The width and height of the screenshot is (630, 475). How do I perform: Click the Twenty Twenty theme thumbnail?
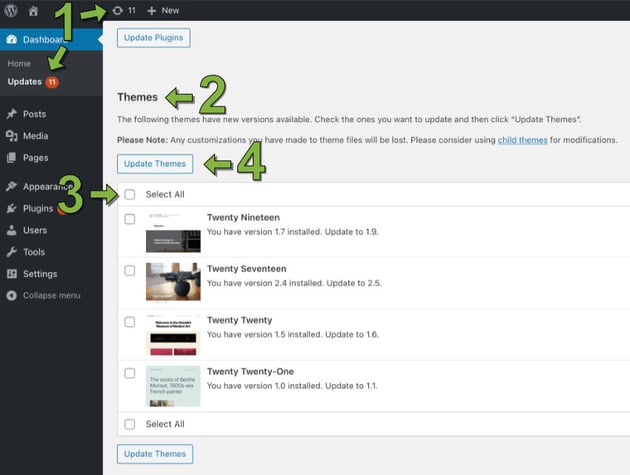coord(173,336)
